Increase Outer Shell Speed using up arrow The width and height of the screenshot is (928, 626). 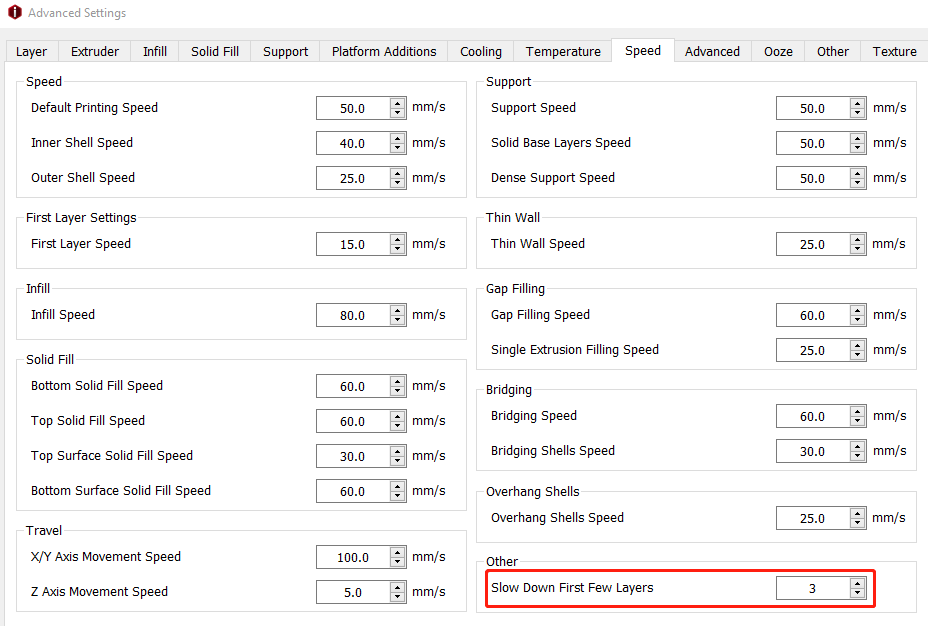click(398, 173)
